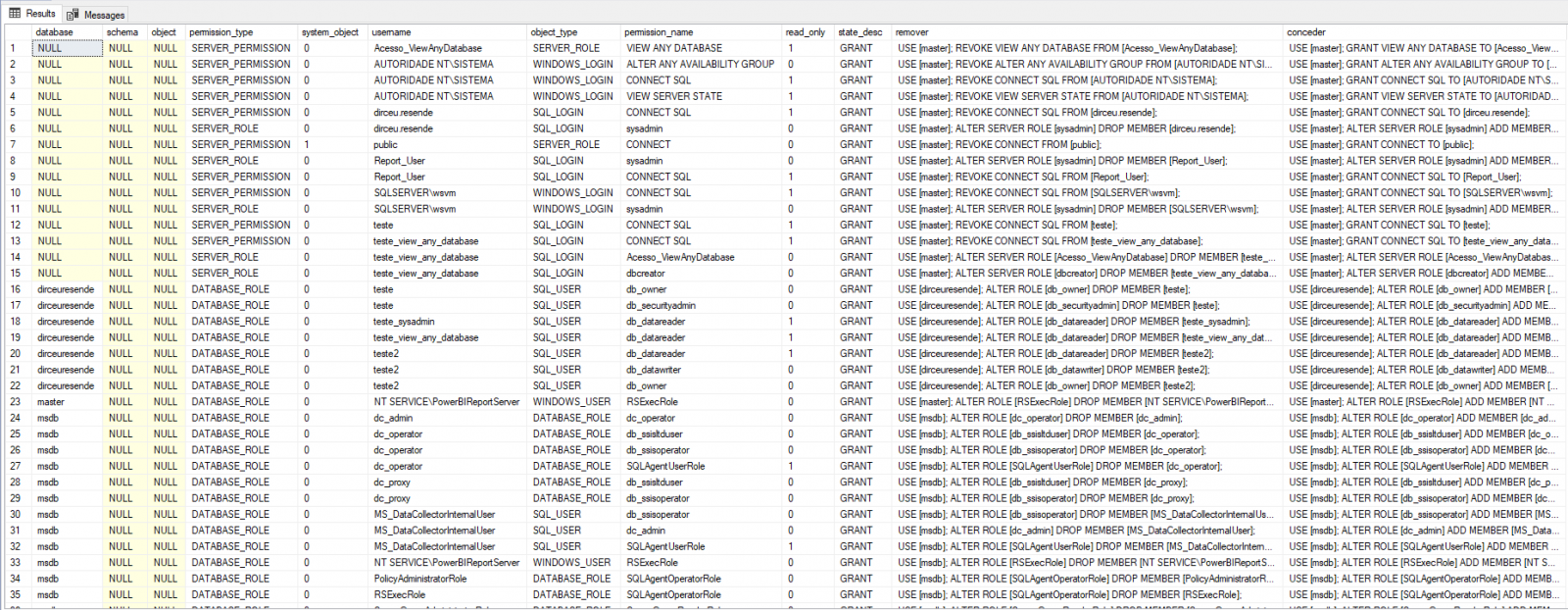The image size is (1568, 610).
Task: Click the conceder column header
Action: (1305, 32)
